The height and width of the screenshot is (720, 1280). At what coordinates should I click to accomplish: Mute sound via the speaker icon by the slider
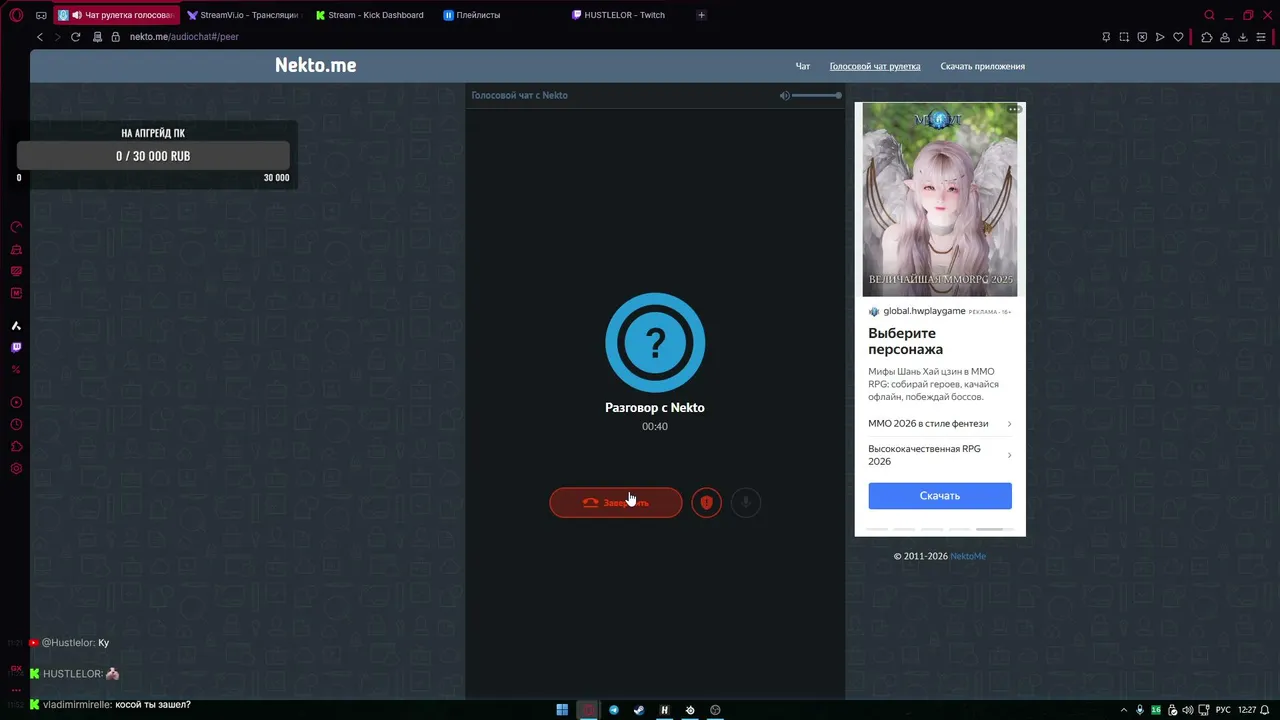[785, 95]
